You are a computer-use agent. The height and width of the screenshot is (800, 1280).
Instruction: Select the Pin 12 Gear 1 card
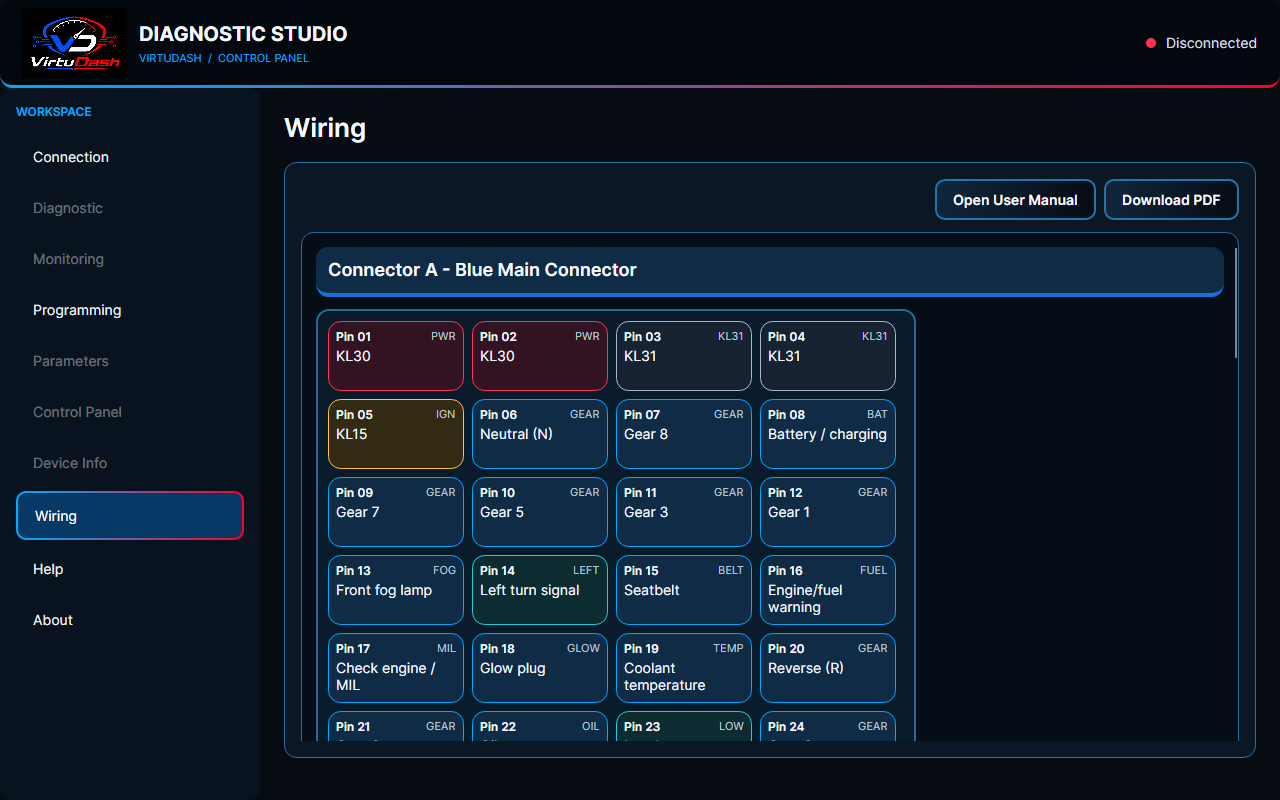click(x=828, y=512)
